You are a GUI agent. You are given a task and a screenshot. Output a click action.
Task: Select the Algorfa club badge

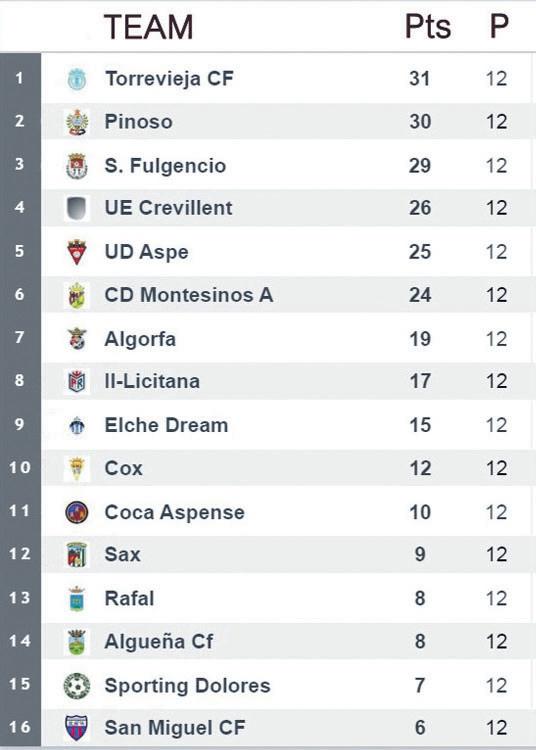pos(77,339)
